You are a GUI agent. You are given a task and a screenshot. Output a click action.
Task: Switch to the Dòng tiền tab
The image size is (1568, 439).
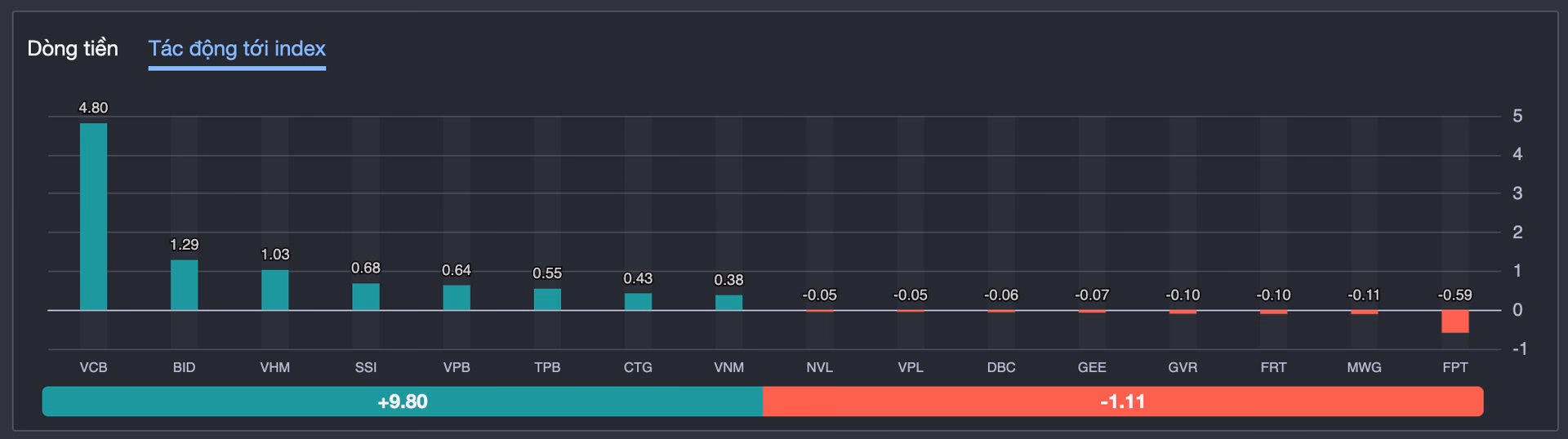pos(73,49)
